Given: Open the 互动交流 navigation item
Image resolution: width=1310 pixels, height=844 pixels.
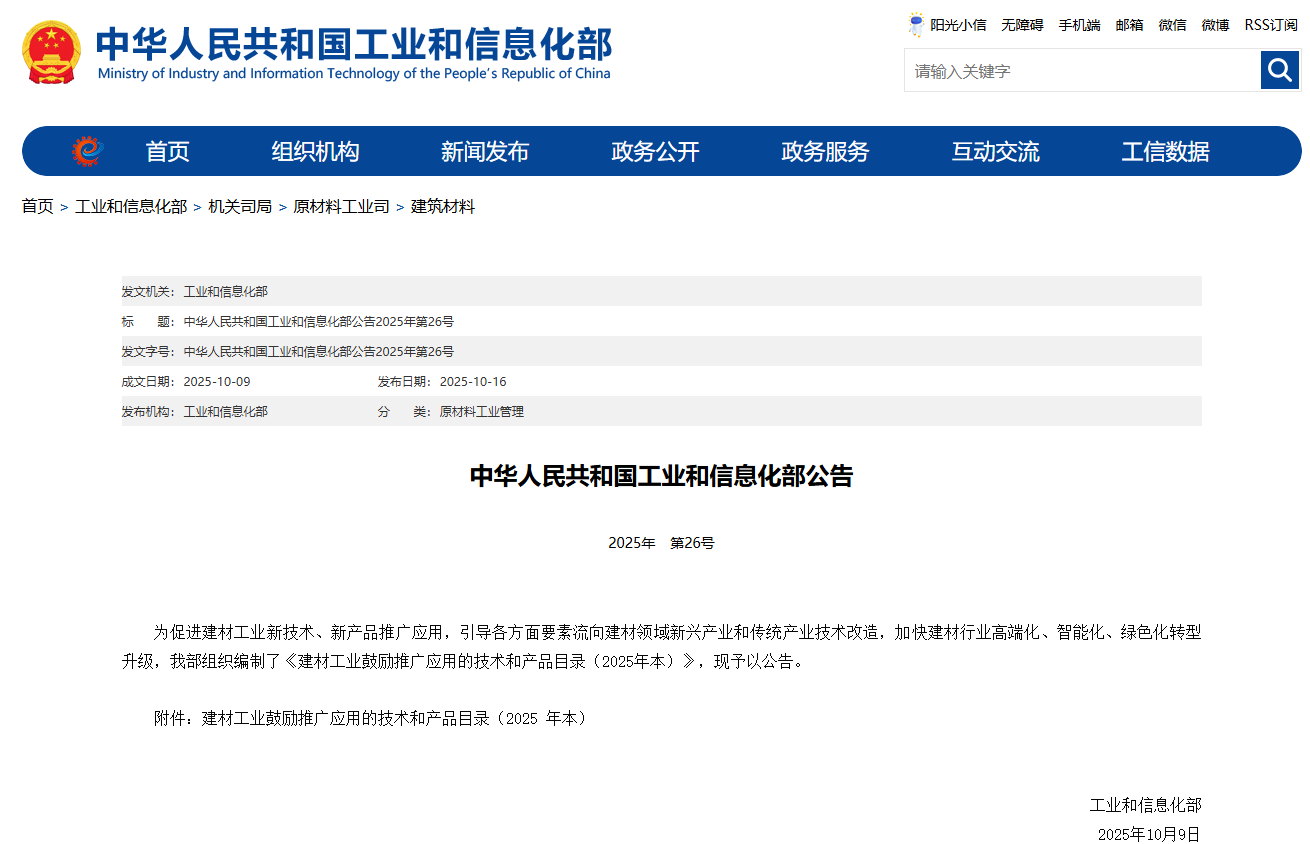Looking at the screenshot, I should pos(995,152).
